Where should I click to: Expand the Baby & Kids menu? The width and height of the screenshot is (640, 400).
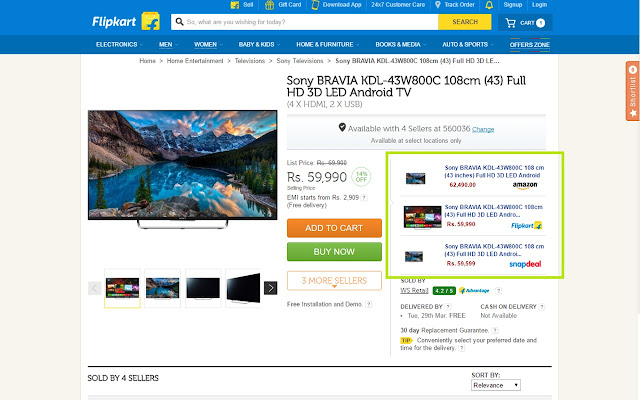click(x=259, y=44)
